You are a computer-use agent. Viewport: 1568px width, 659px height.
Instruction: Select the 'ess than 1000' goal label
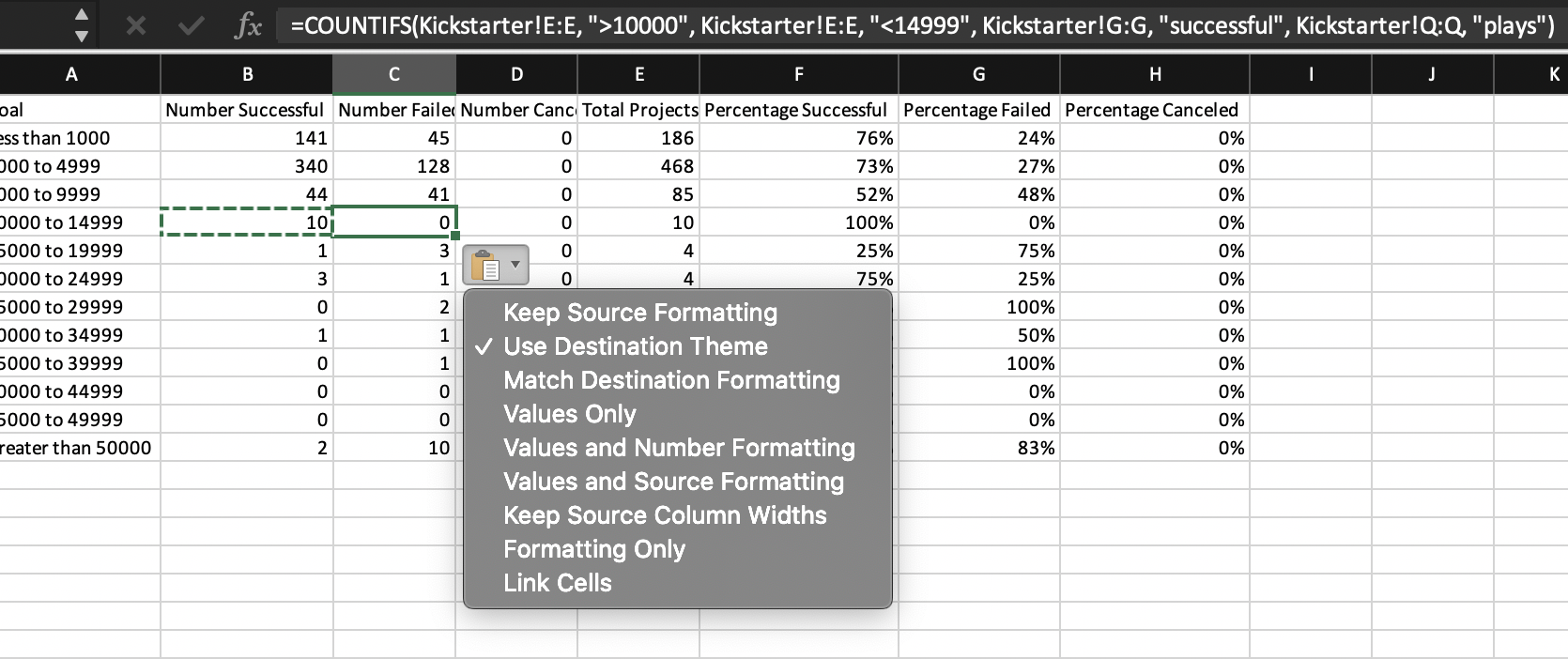coord(80,138)
